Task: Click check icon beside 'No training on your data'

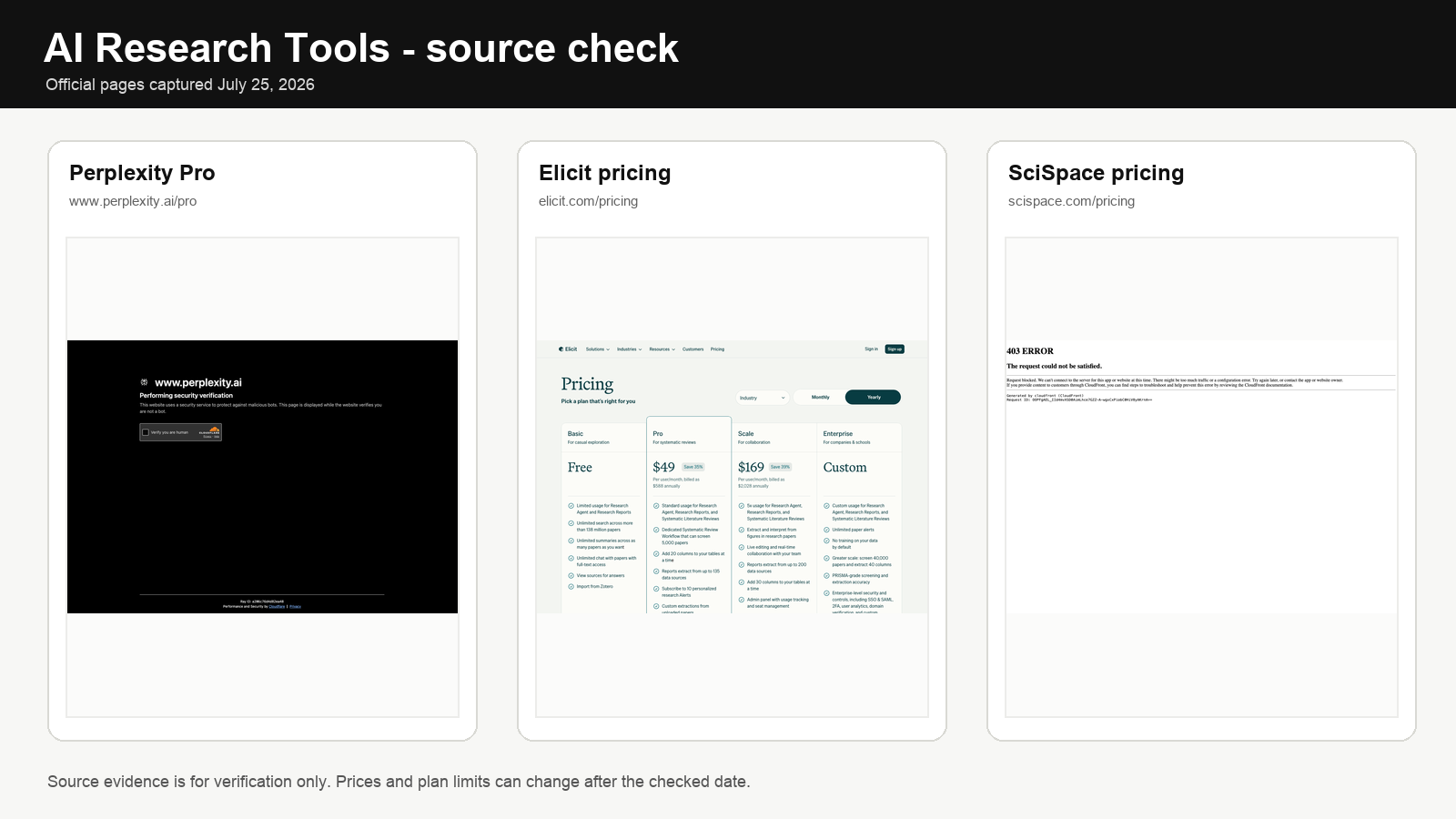Action: [826, 541]
